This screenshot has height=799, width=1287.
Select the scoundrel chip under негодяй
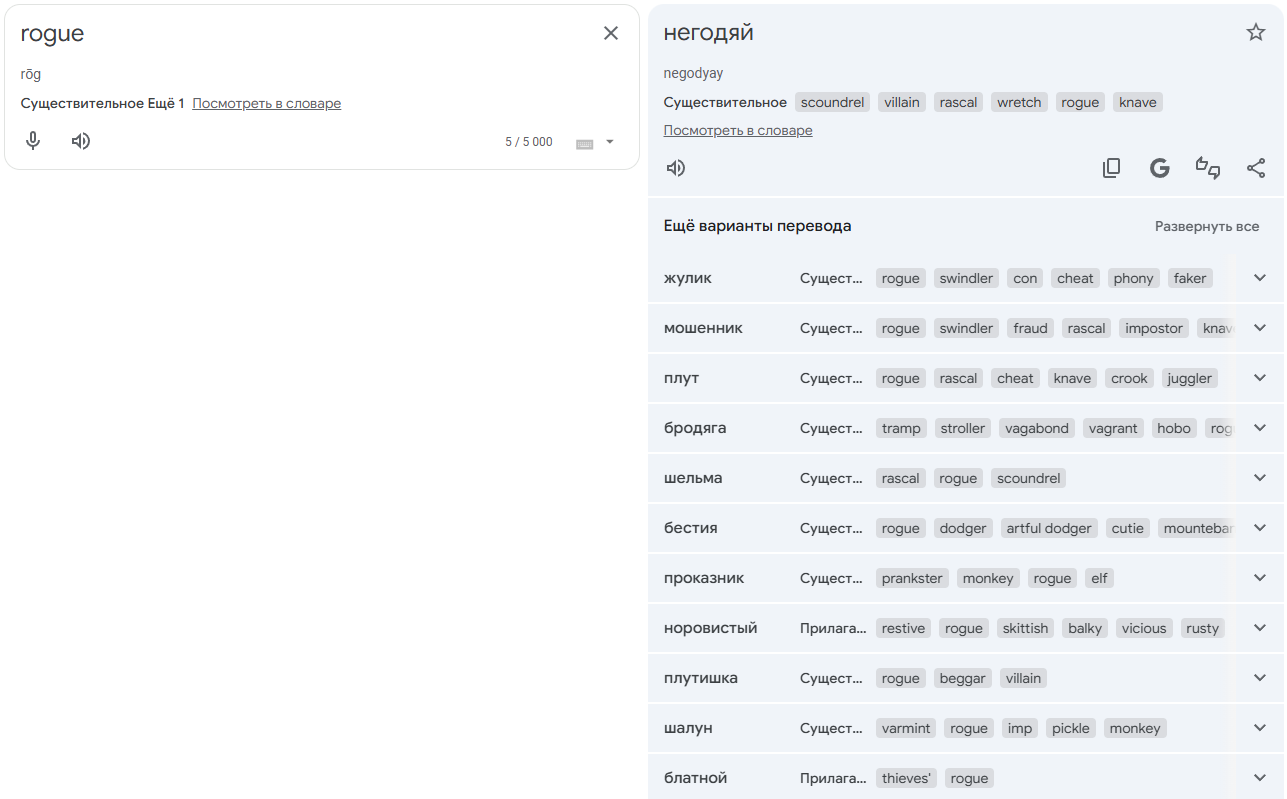[x=832, y=102]
